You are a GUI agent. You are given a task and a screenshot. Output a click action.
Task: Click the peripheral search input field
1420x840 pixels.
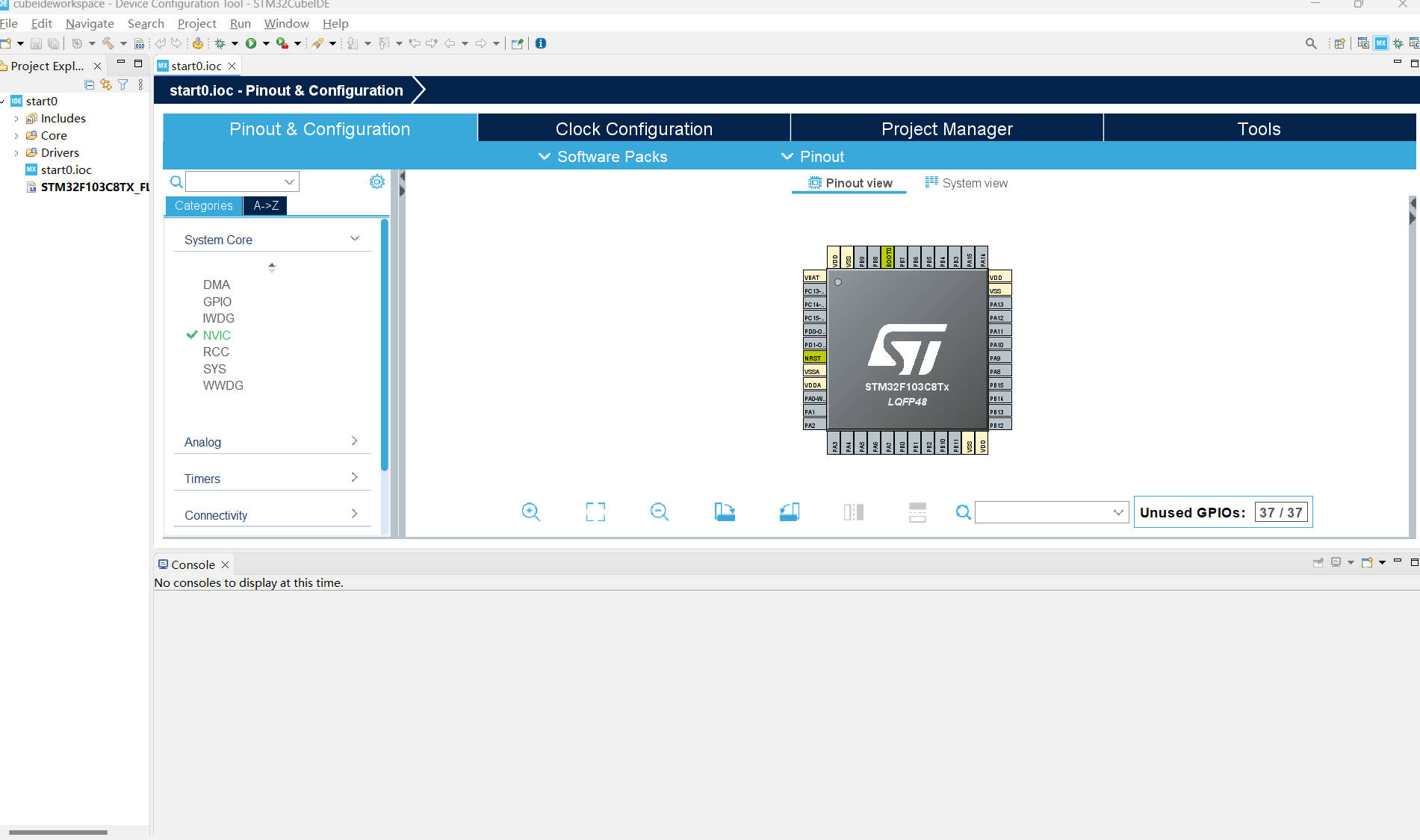(242, 181)
